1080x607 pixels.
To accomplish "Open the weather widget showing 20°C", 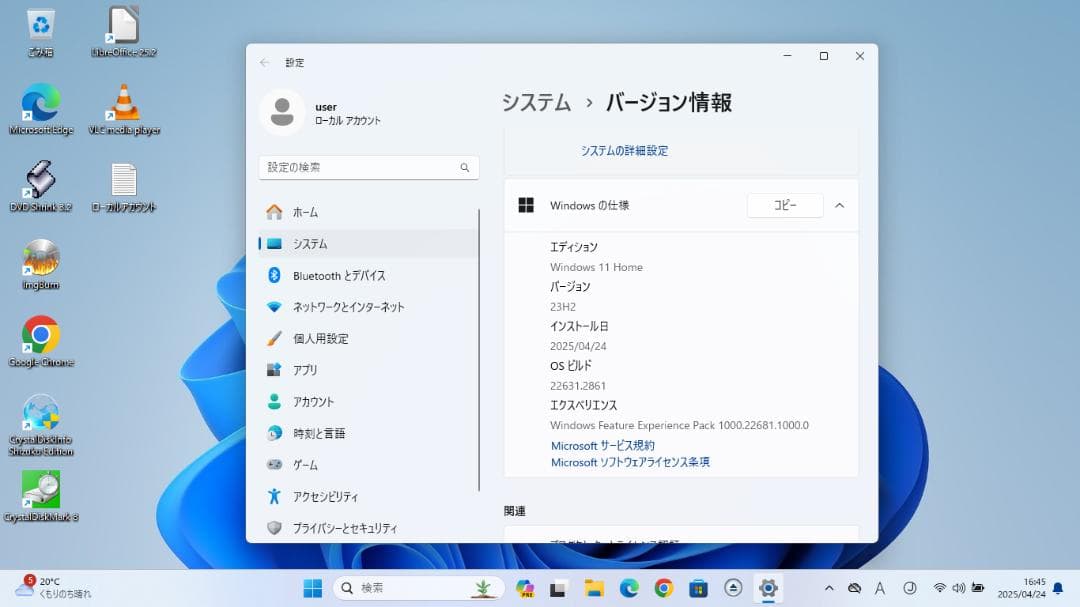I will (53, 587).
